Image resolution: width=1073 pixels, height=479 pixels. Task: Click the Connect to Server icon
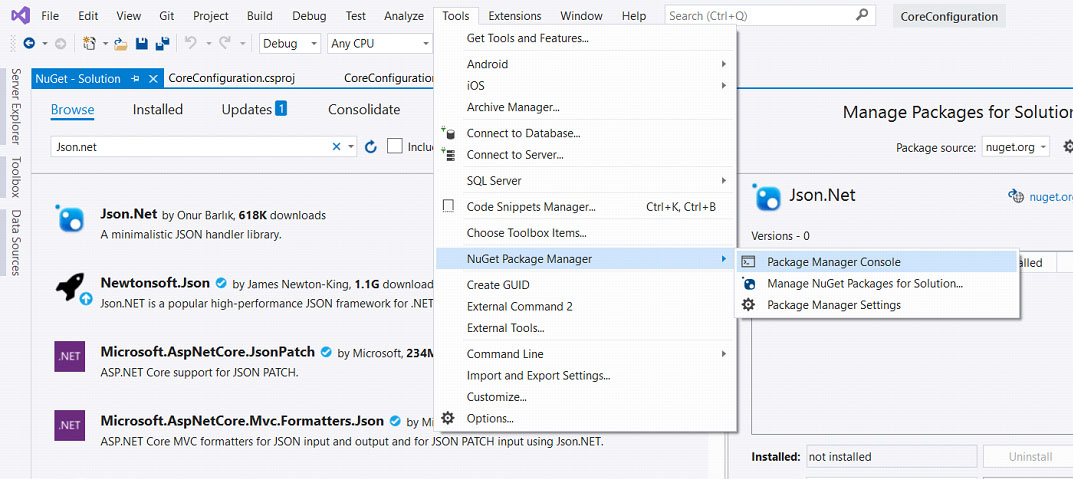449,155
